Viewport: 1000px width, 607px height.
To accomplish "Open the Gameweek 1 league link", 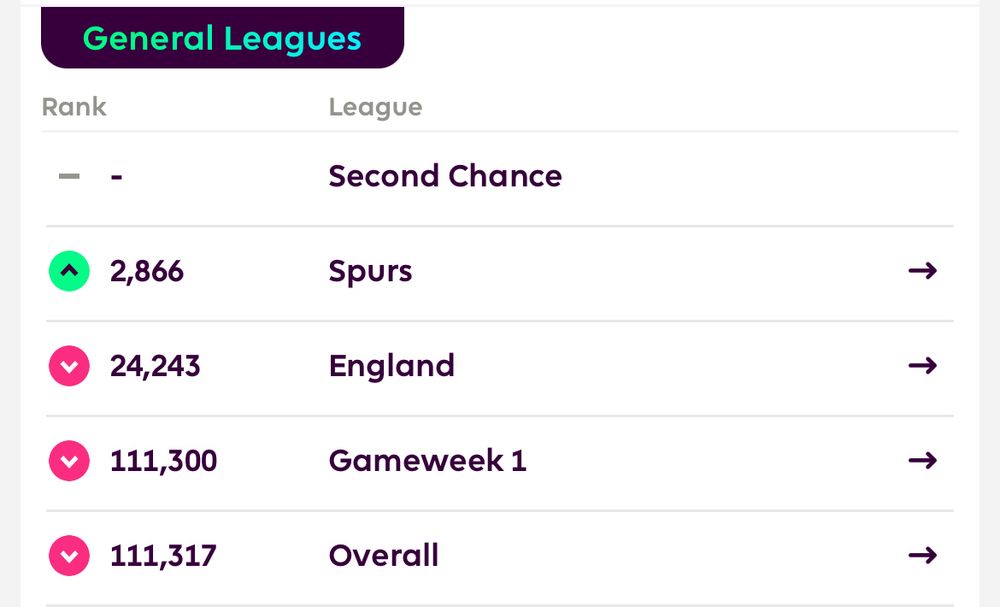I will click(x=427, y=461).
